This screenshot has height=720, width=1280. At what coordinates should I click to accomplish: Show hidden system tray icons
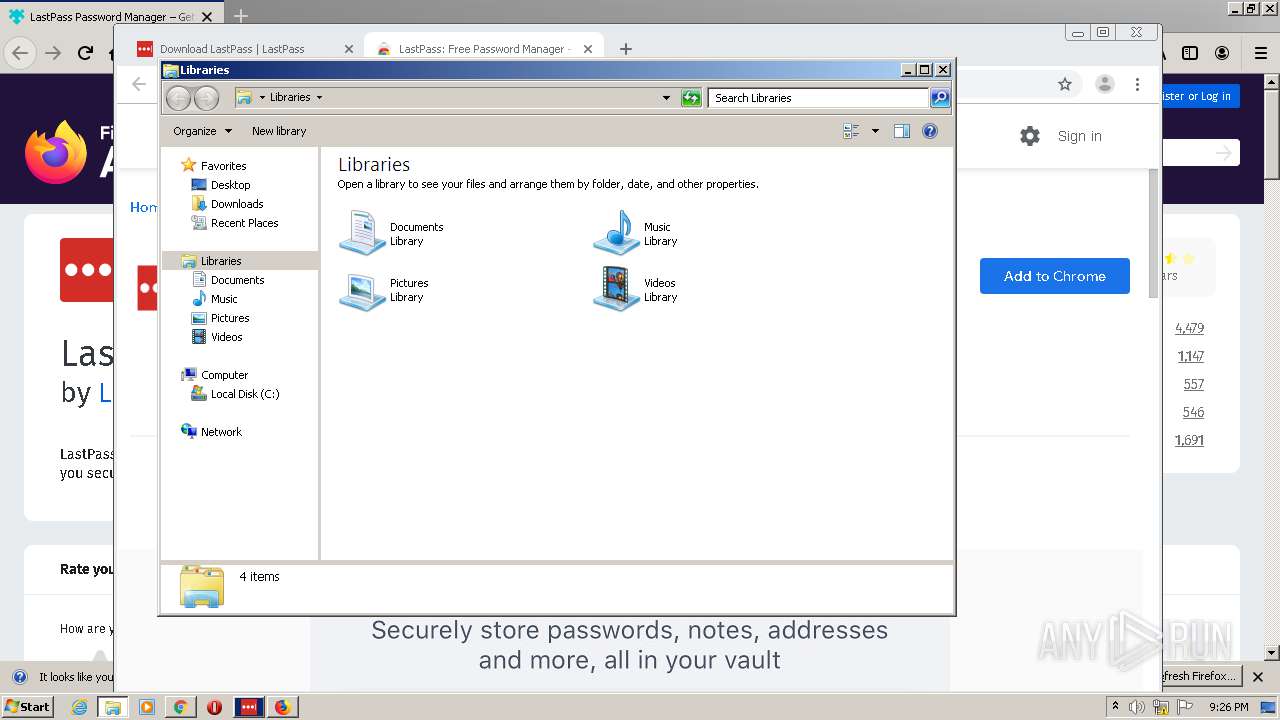point(1115,707)
